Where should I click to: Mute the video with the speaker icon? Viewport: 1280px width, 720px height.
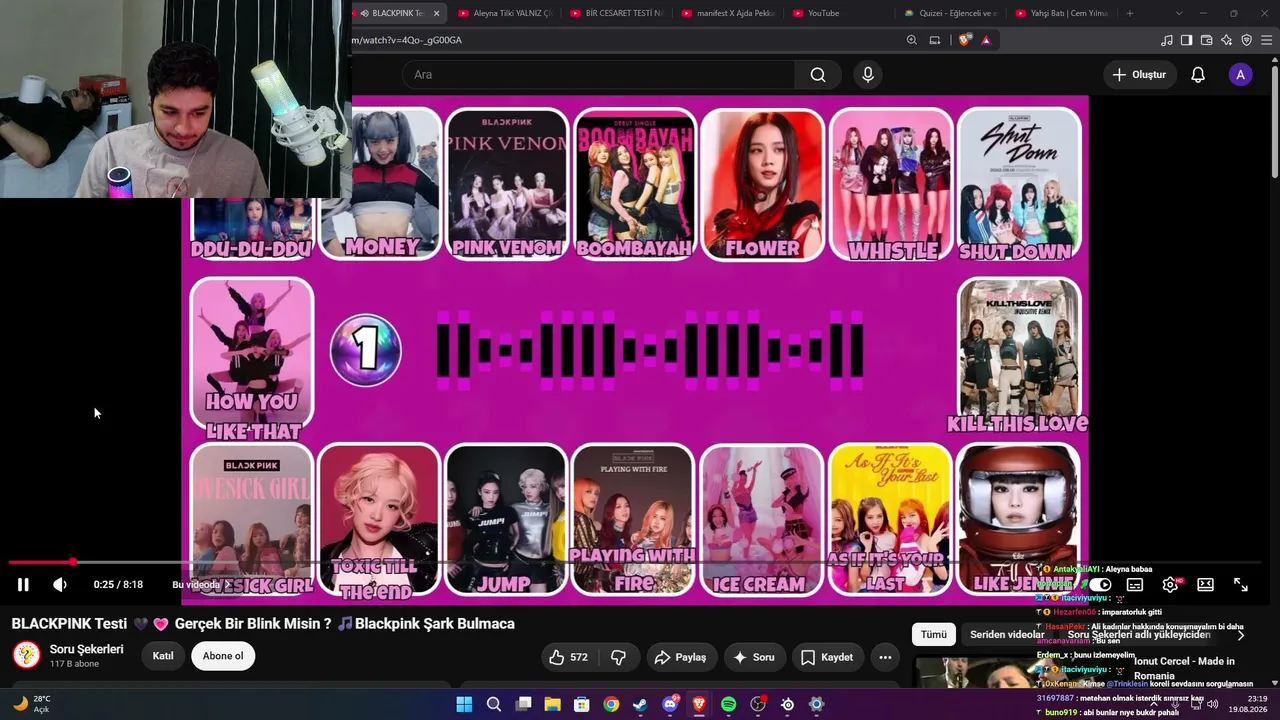pos(60,585)
